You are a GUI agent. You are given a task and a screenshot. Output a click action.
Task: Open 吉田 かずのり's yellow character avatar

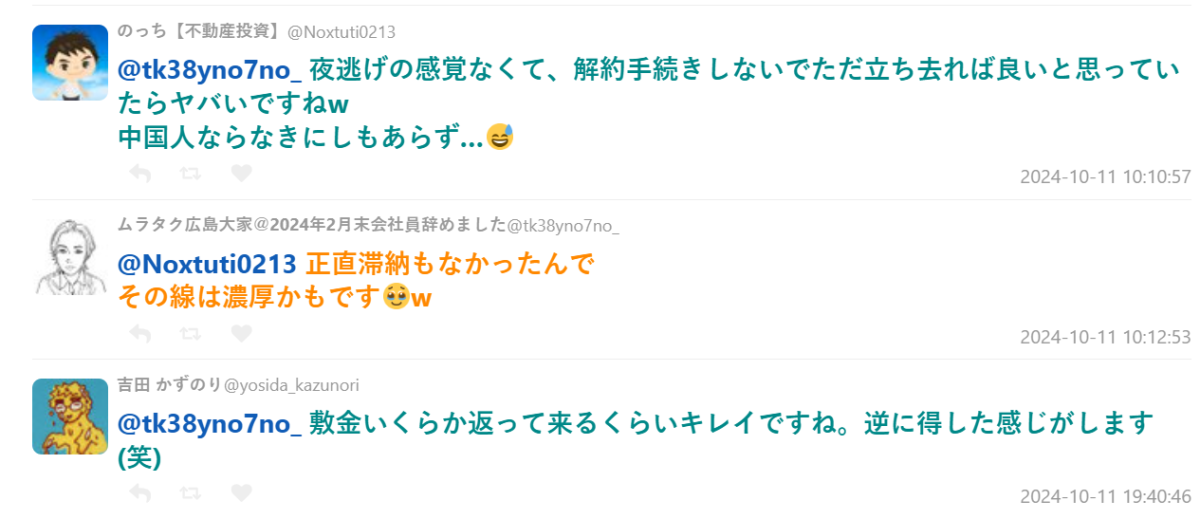70,416
